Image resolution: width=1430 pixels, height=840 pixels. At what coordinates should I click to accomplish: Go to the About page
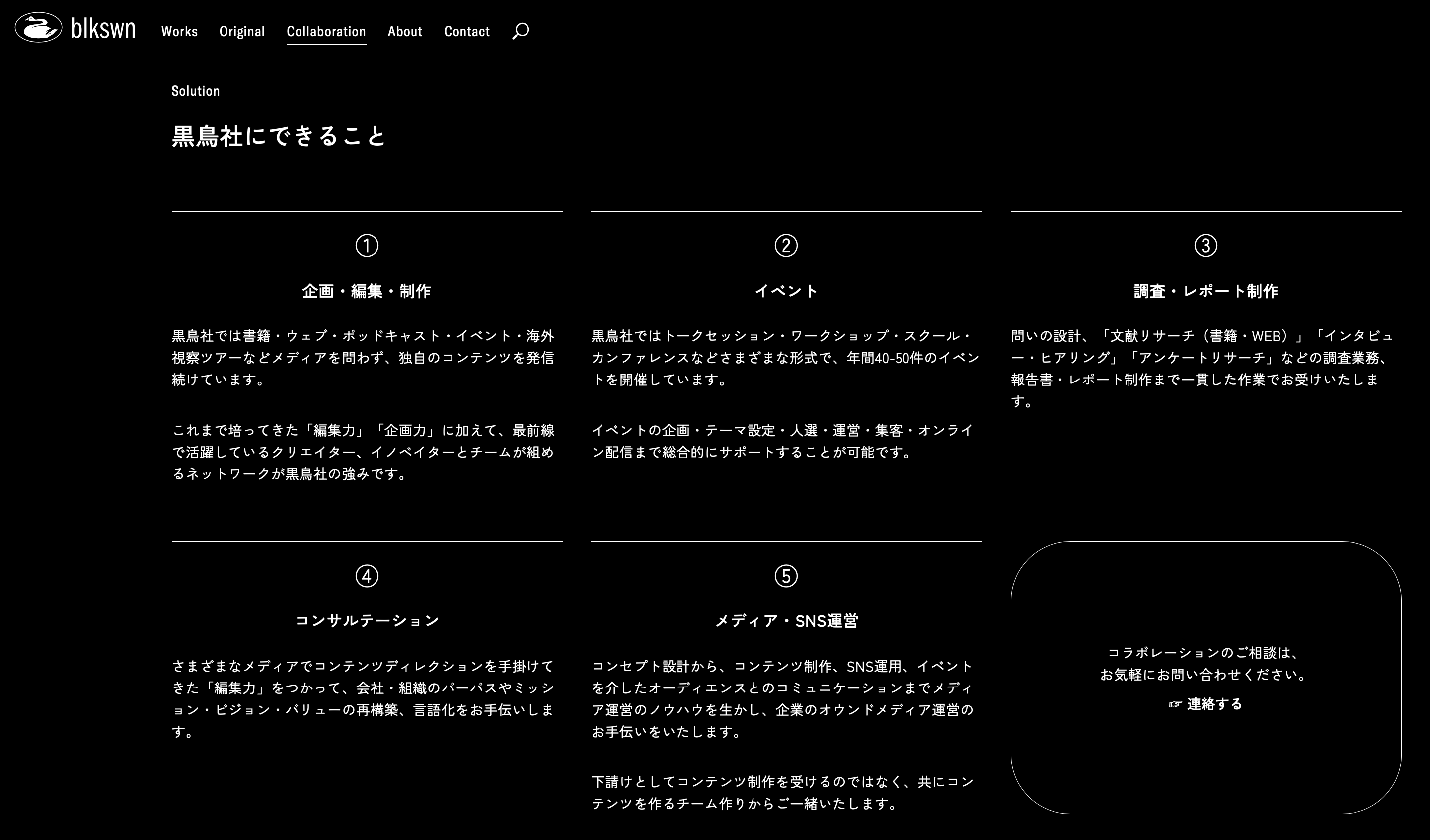(405, 31)
